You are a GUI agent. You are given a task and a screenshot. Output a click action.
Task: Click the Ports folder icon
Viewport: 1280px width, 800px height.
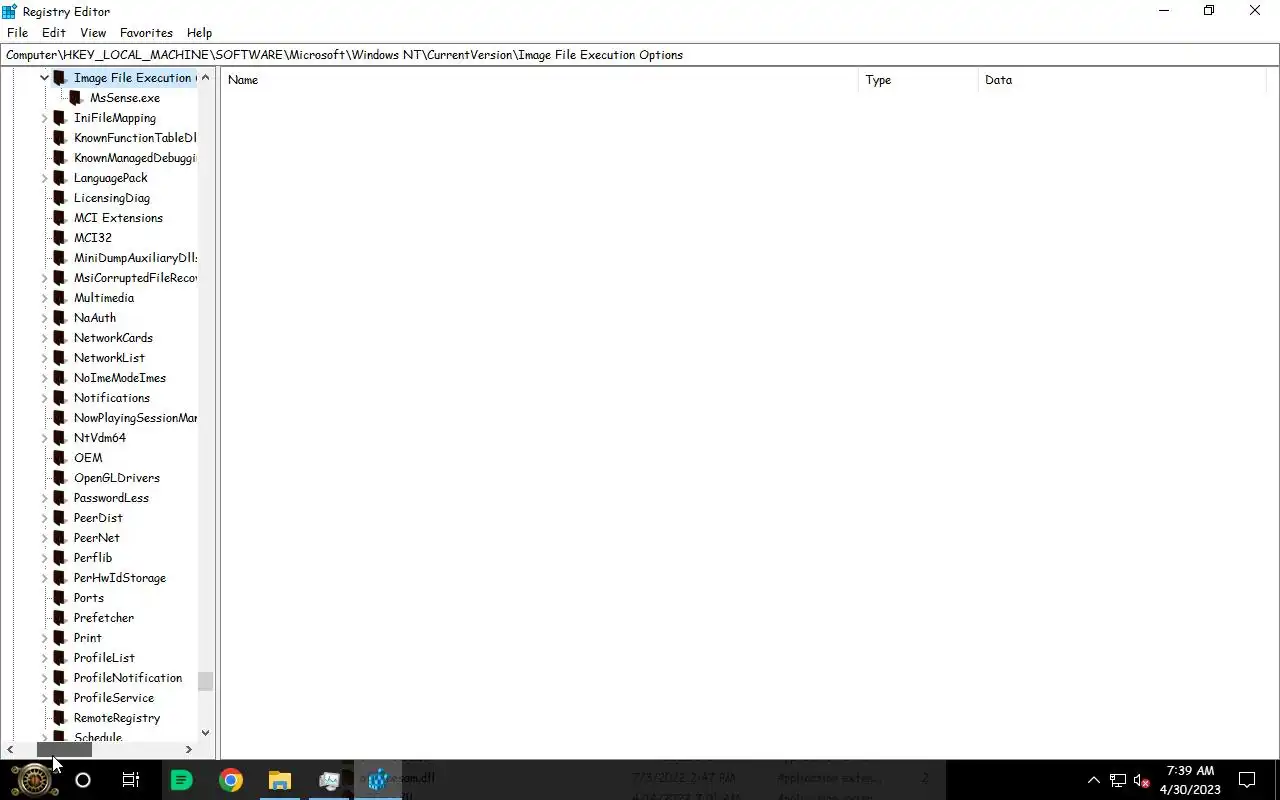tap(60, 598)
